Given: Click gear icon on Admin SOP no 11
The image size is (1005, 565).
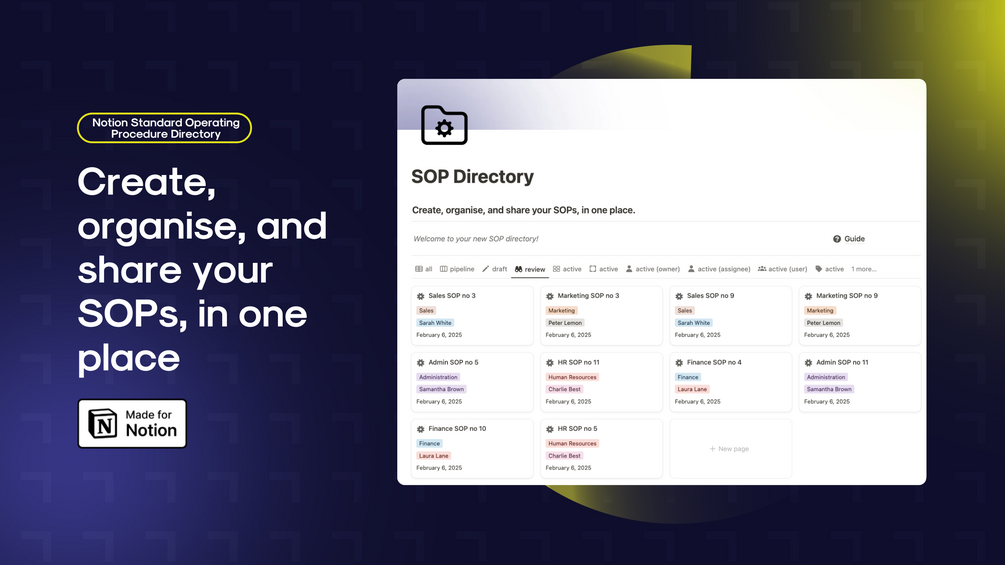Looking at the screenshot, I should [x=808, y=363].
